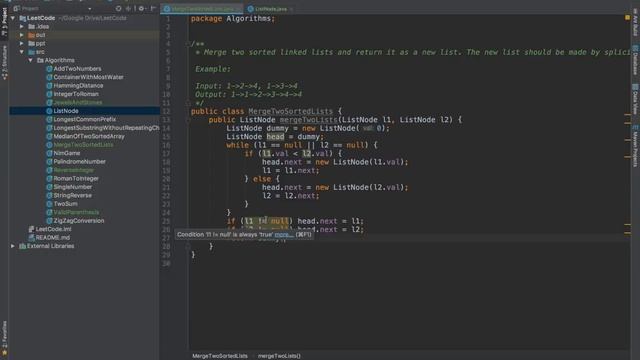Click line number 17 in gutter
Viewport: 640px width, 360px height.
point(166,153)
